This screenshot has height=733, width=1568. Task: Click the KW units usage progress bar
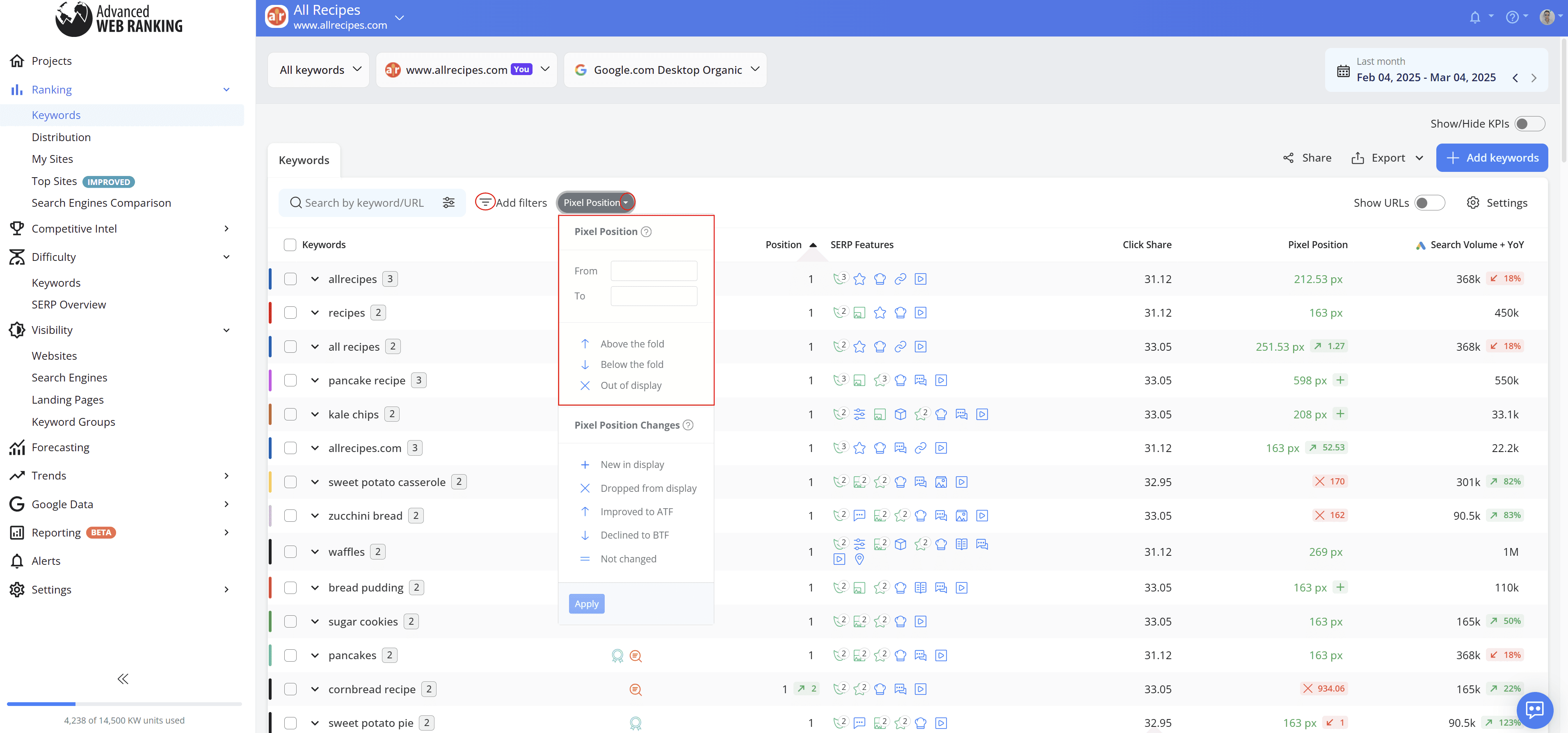click(124, 704)
